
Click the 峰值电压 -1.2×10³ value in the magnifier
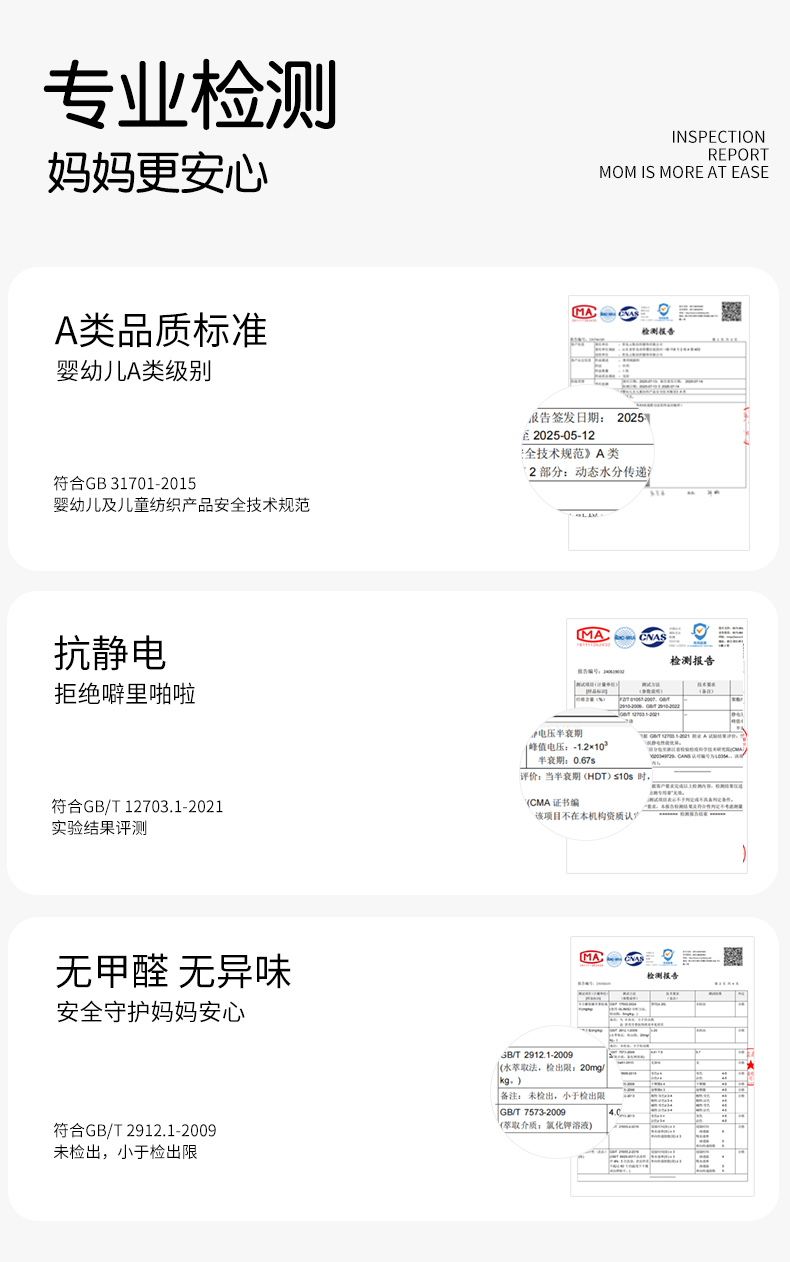tap(568, 746)
